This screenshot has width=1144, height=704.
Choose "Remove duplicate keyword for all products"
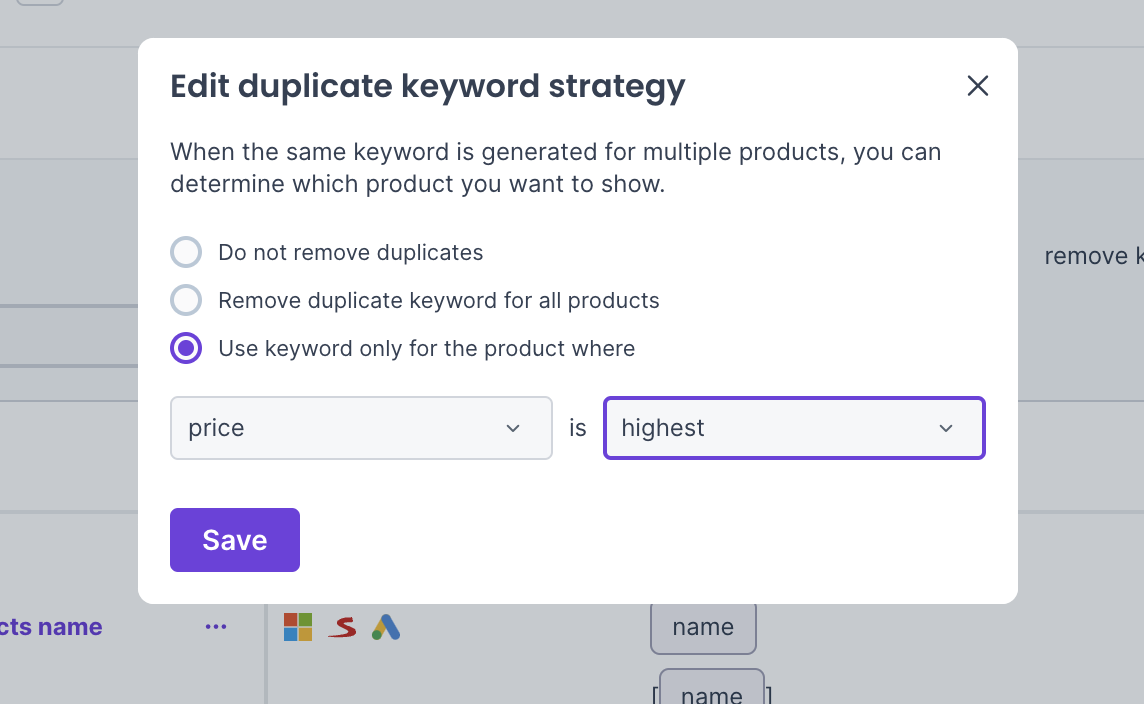coord(186,300)
